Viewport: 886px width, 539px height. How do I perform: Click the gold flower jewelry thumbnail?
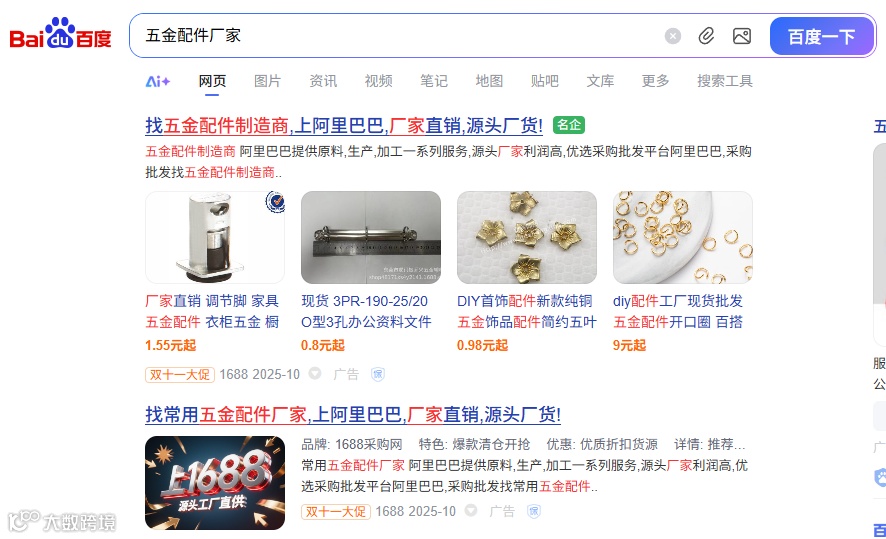[x=527, y=237]
